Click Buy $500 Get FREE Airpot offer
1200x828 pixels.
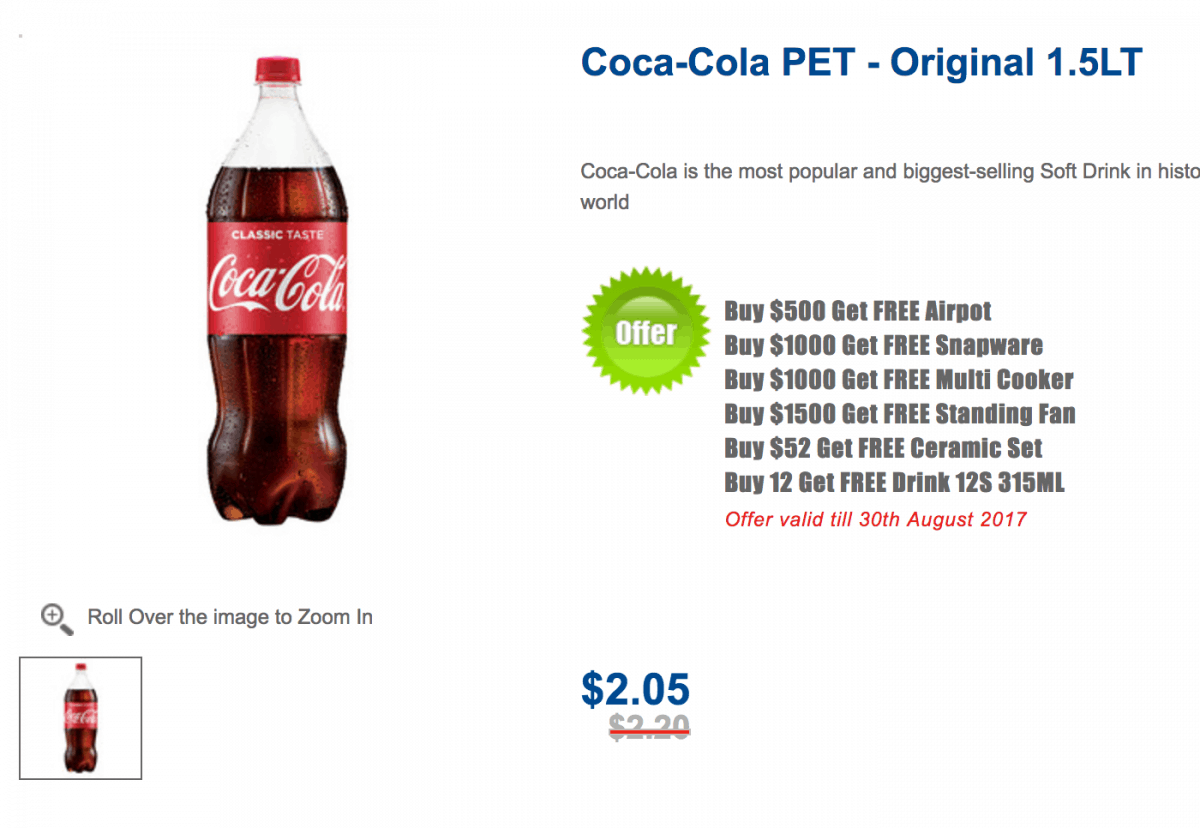point(857,311)
